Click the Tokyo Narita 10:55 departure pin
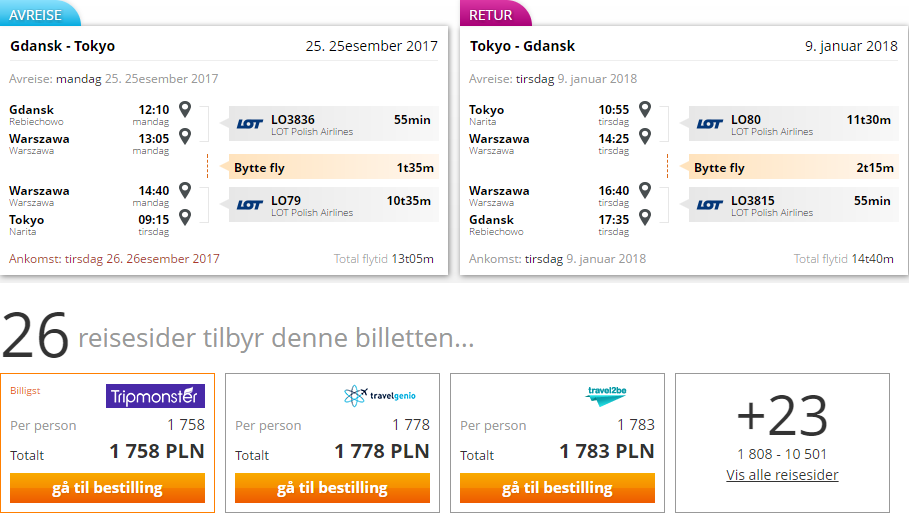This screenshot has height=513, width=909. pos(645,109)
